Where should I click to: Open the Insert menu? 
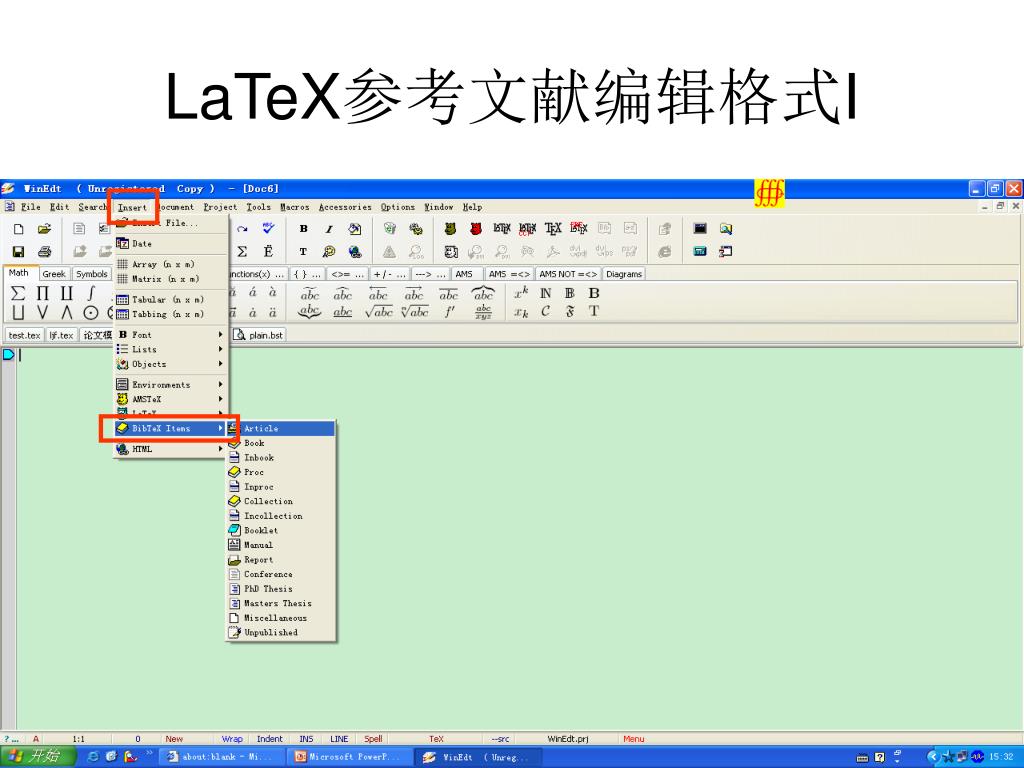coord(132,208)
